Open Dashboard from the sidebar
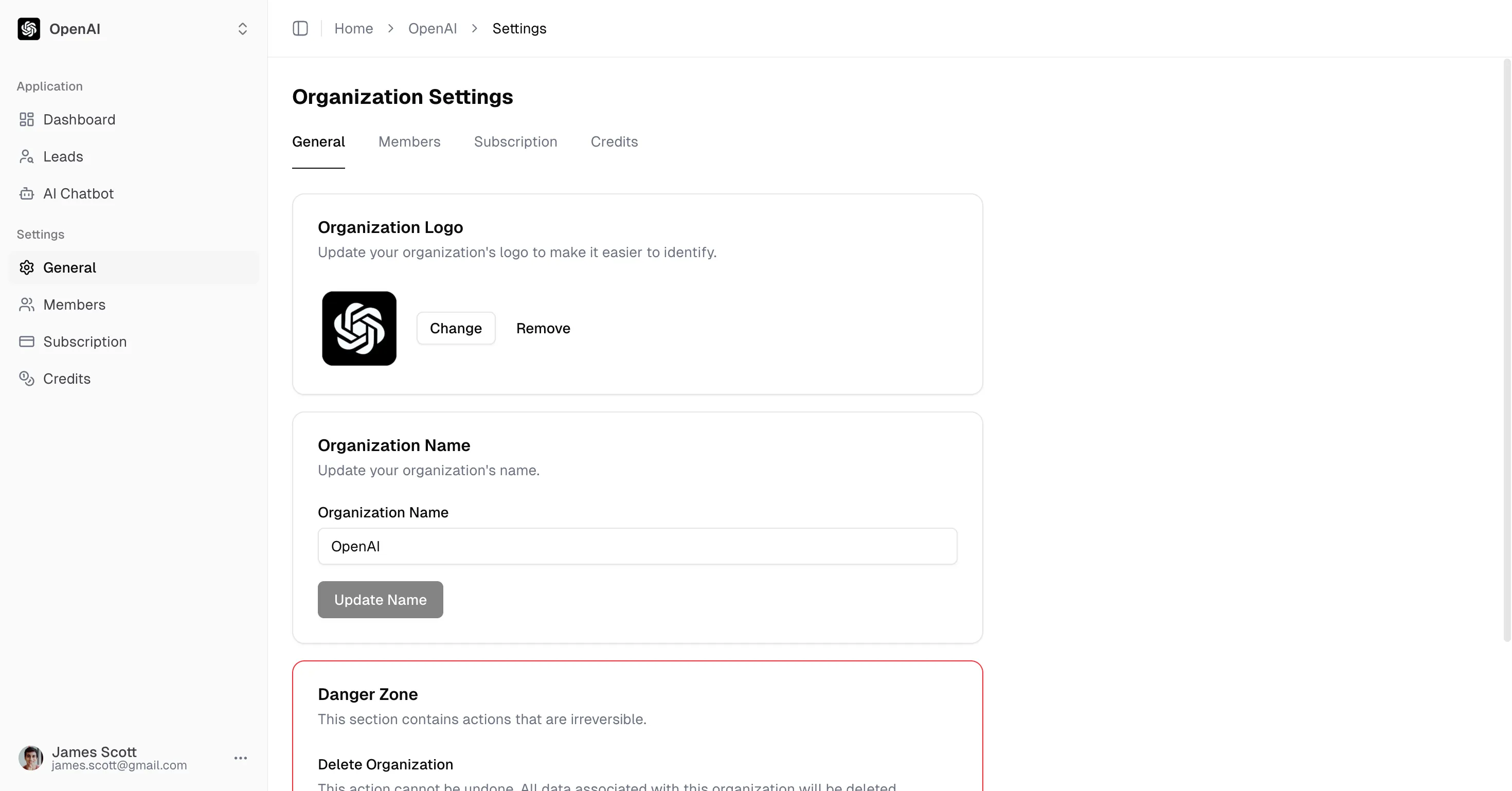Screen dimensions: 1512x791 (134, 120)
